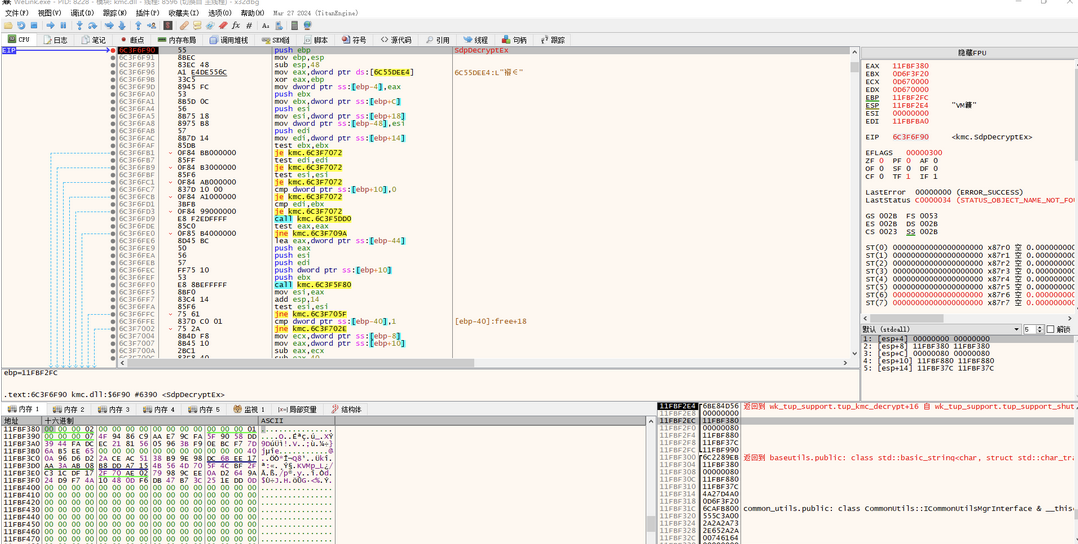Click the 地址 column header in dump
The width and height of the screenshot is (1078, 544).
coord(21,420)
